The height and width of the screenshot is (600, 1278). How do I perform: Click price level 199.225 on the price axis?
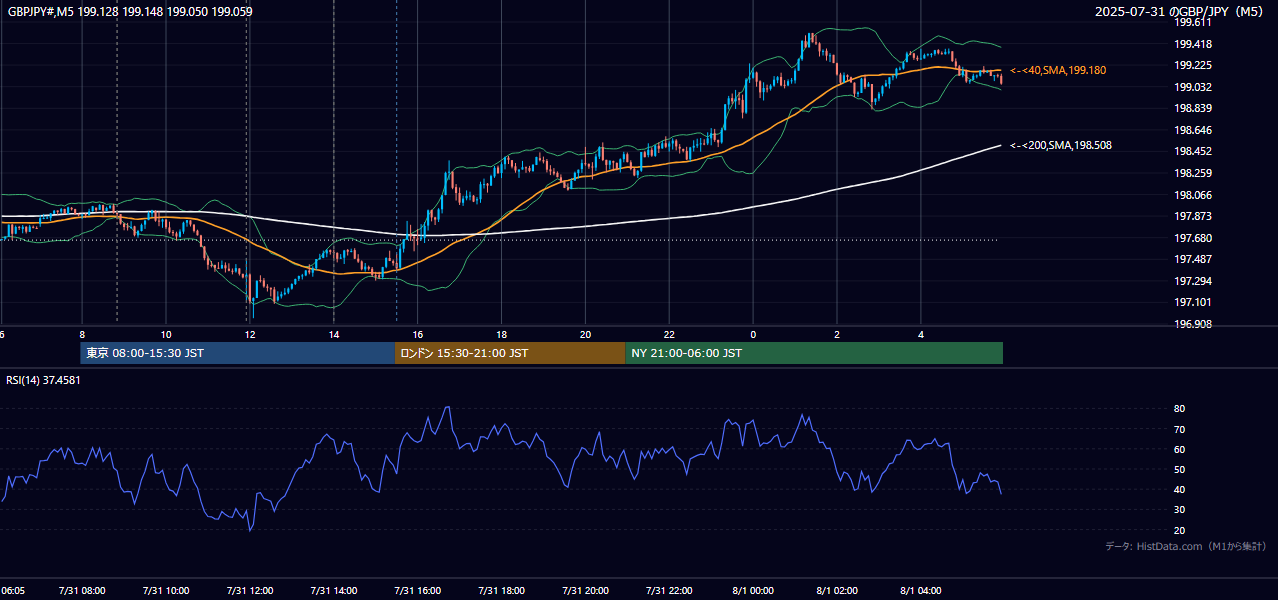1192,65
